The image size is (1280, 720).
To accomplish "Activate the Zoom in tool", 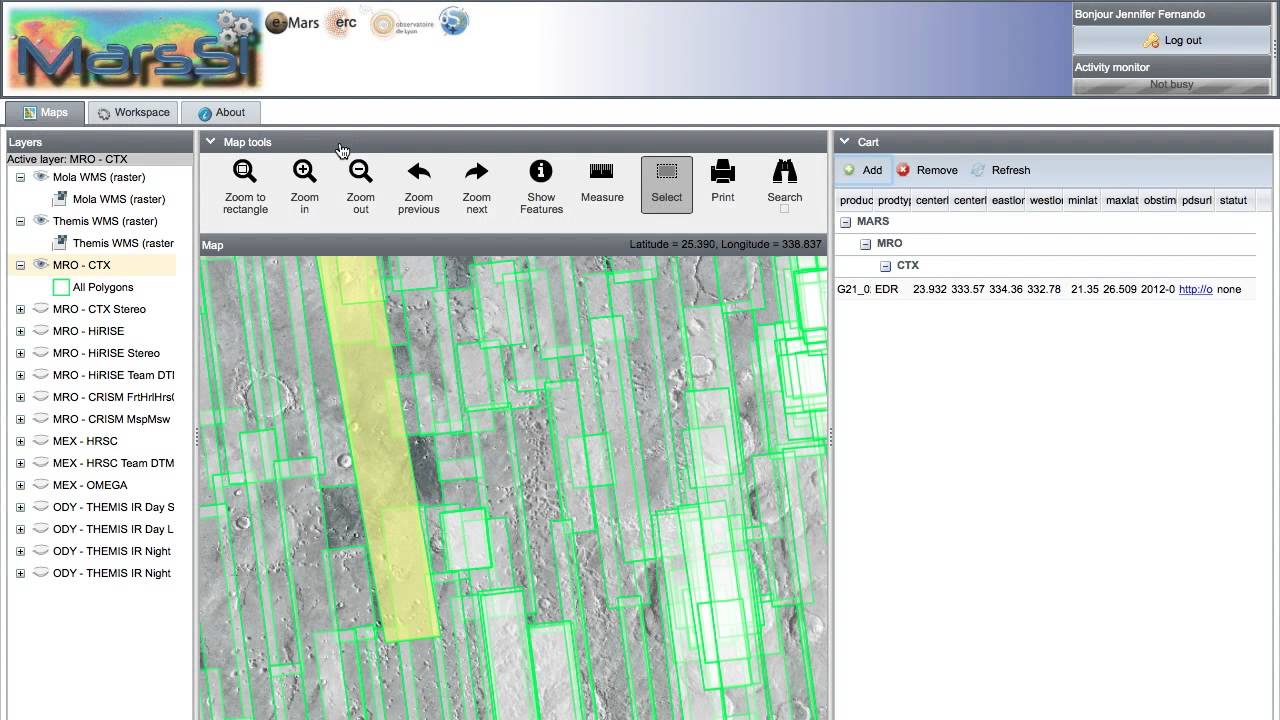I will click(305, 186).
